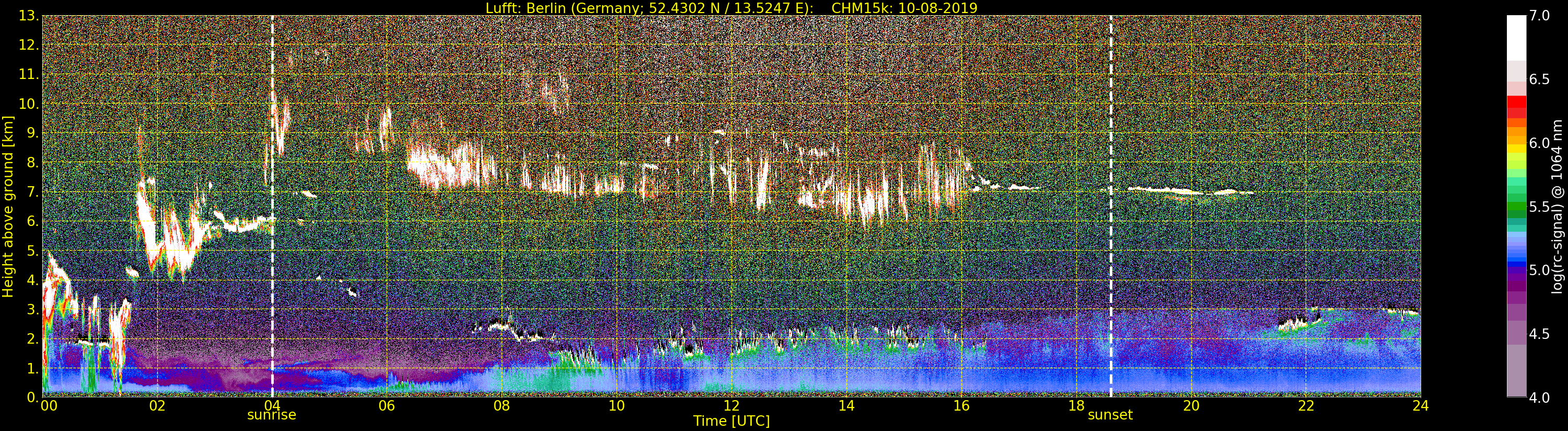Click time axis tick label '10'
This screenshot has height=431, width=1568.
coord(617,405)
